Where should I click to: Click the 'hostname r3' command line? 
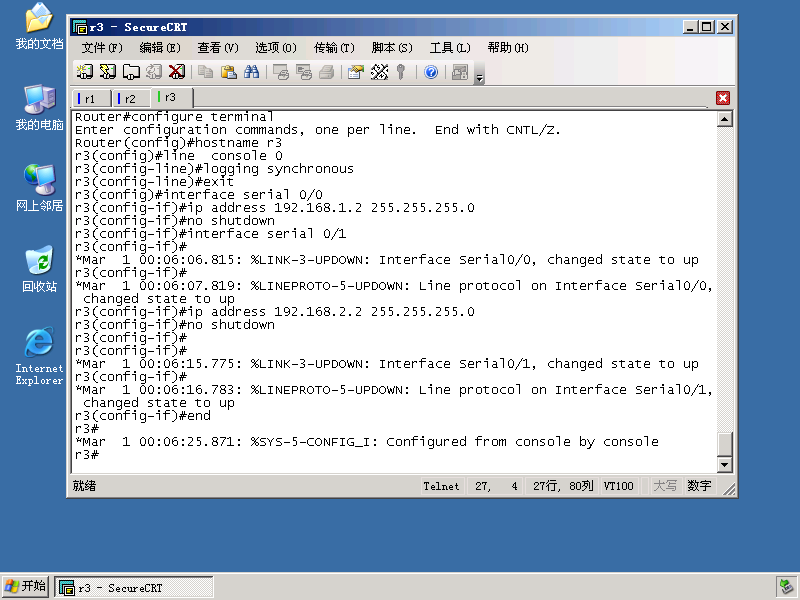178,143
